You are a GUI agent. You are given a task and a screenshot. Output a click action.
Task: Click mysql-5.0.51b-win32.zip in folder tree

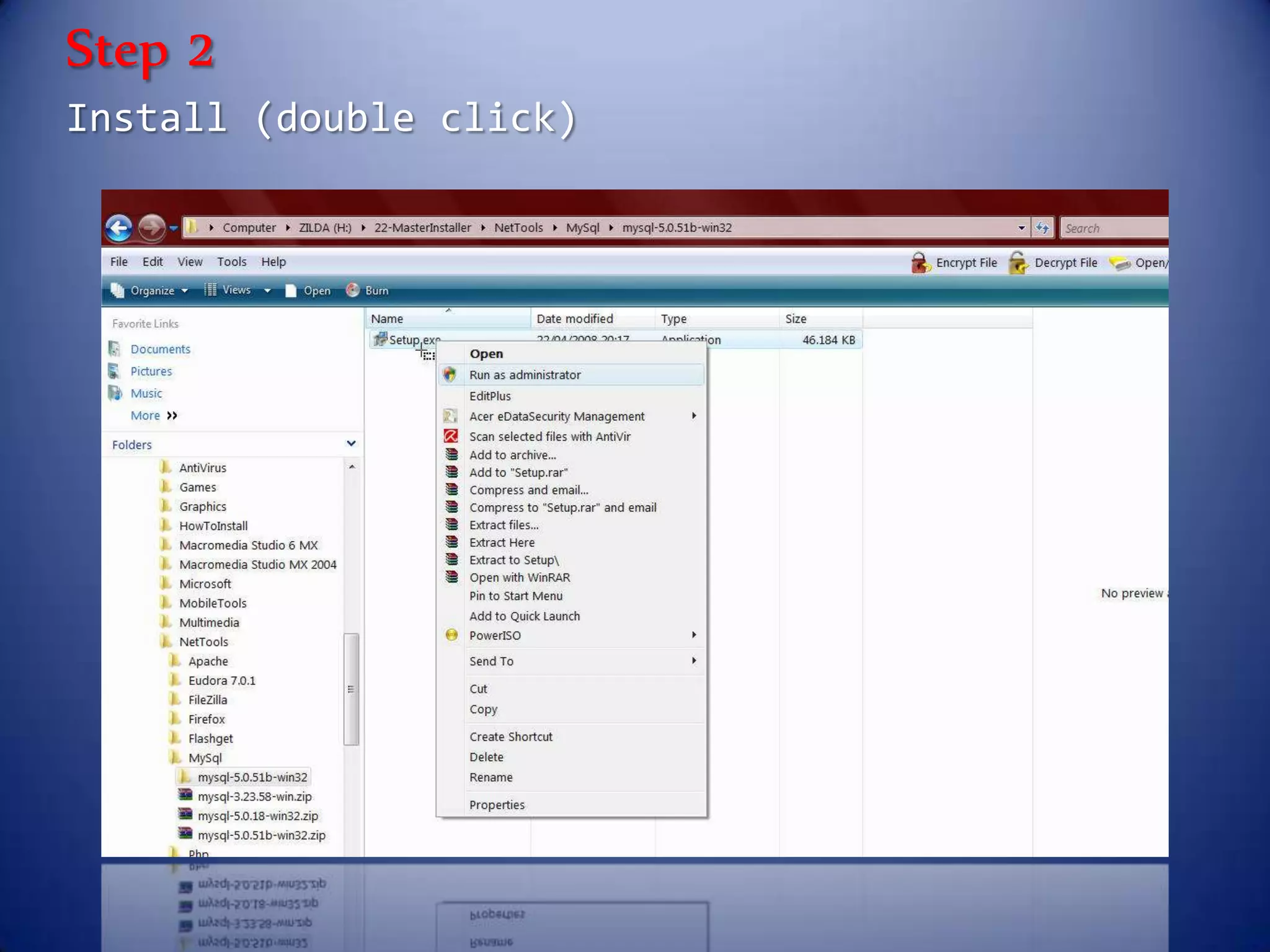[261, 835]
